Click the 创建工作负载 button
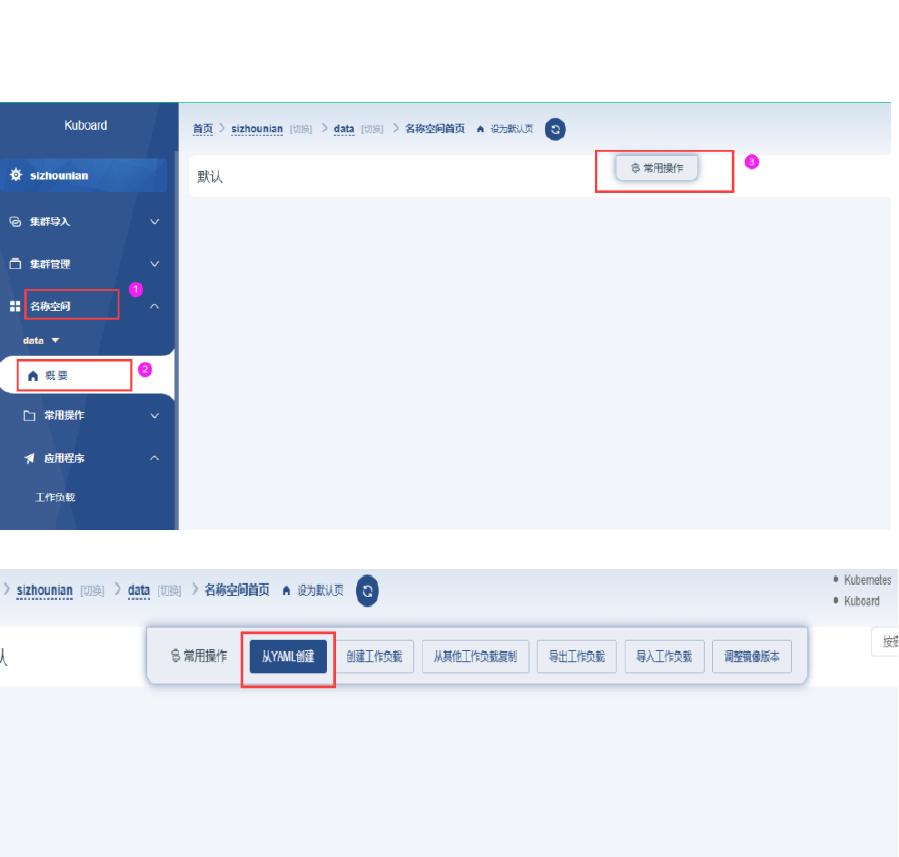Viewport: 899px width, 857px height. pyautogui.click(x=374, y=656)
